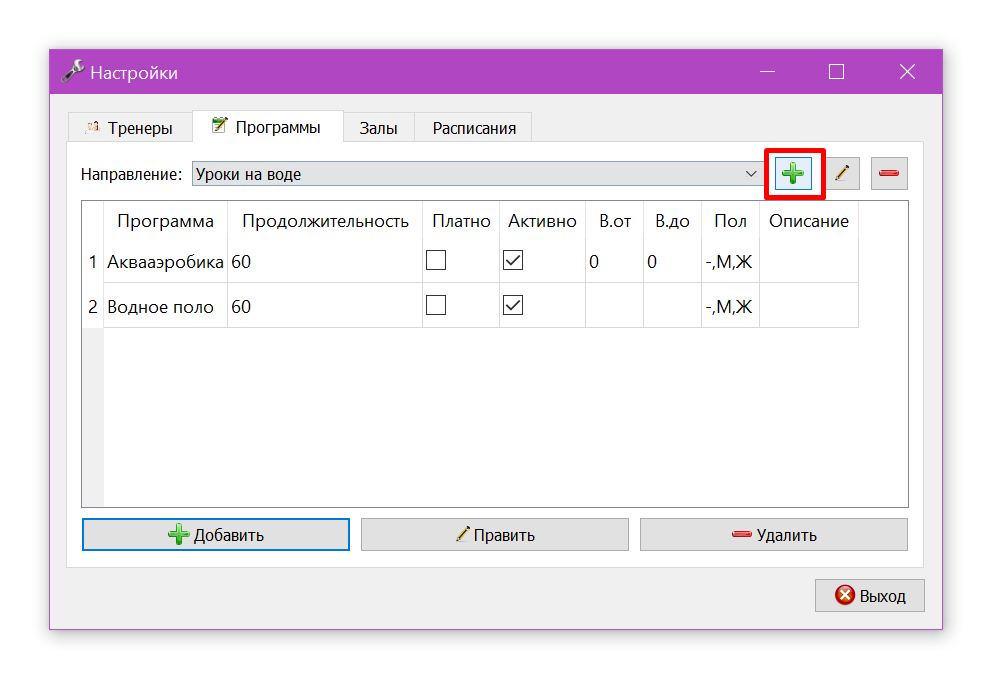Toggle the Активно checkbox for Водное поло
The width and height of the screenshot is (989, 673).
point(513,306)
